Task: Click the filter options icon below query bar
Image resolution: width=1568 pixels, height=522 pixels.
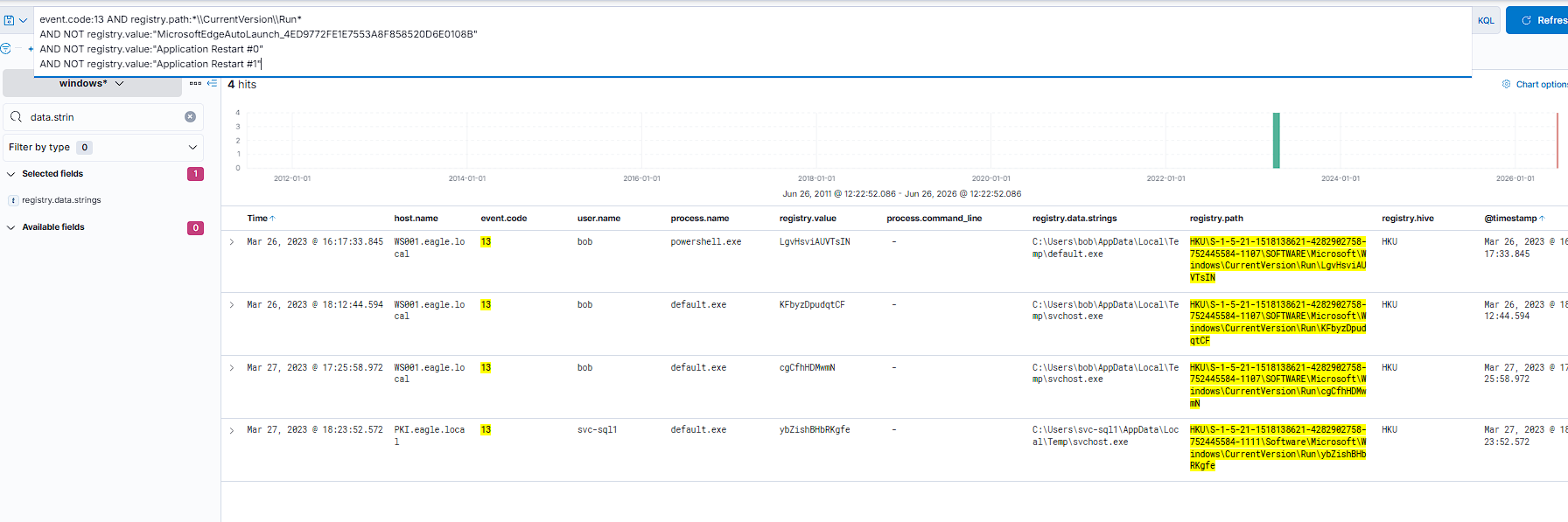Action: [5, 49]
